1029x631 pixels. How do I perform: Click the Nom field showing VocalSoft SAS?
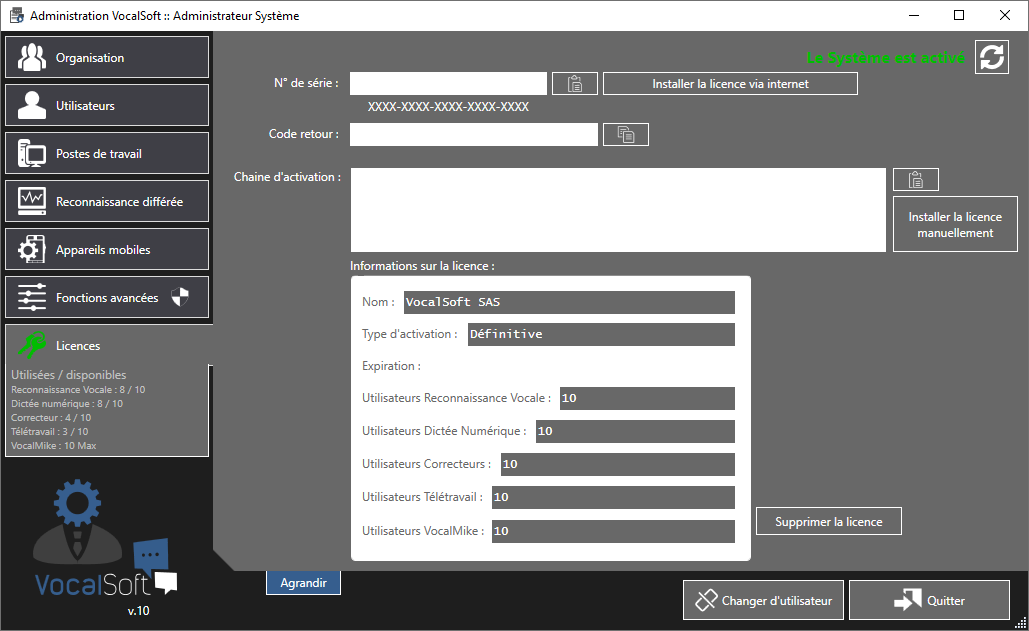[569, 302]
